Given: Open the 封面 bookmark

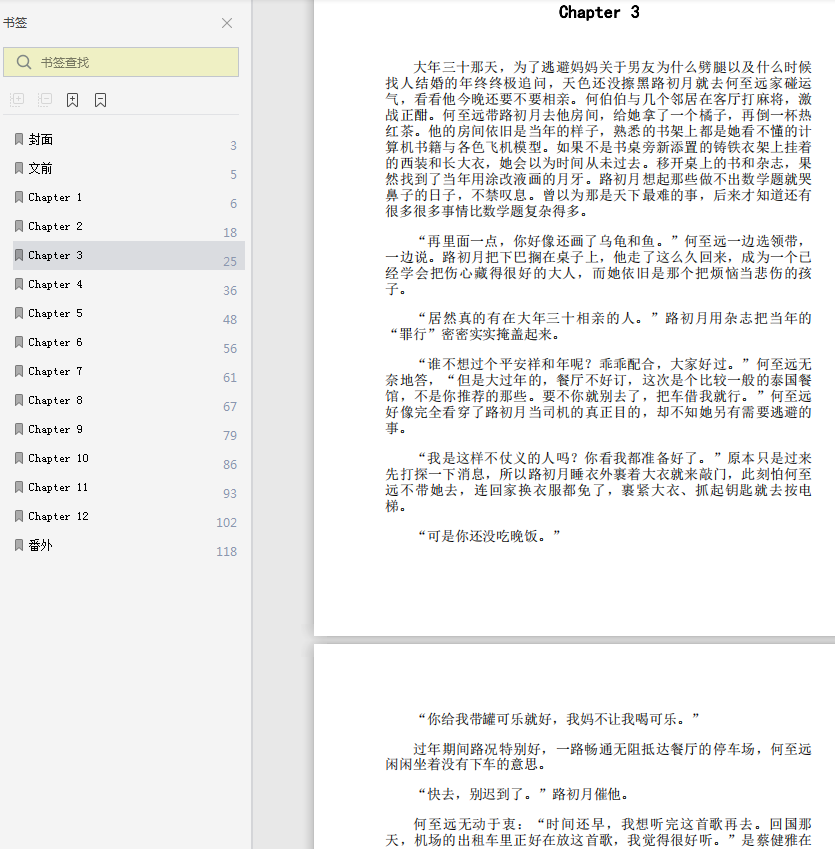Looking at the screenshot, I should pyautogui.click(x=129, y=140).
